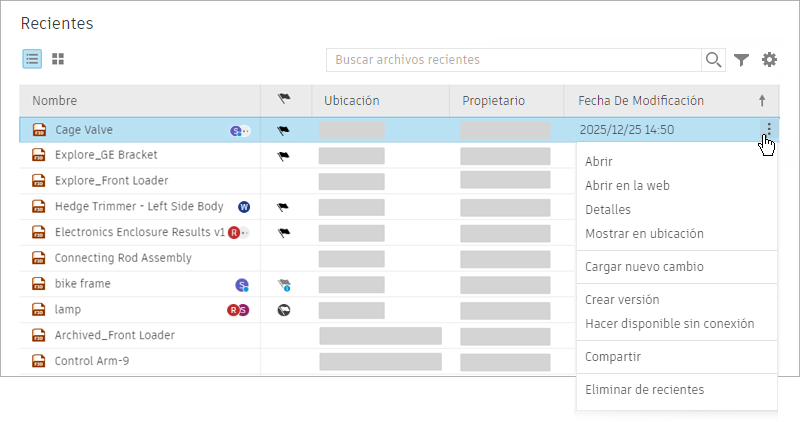Choose Abrir en la web
This screenshot has height=422, width=800.
point(627,185)
